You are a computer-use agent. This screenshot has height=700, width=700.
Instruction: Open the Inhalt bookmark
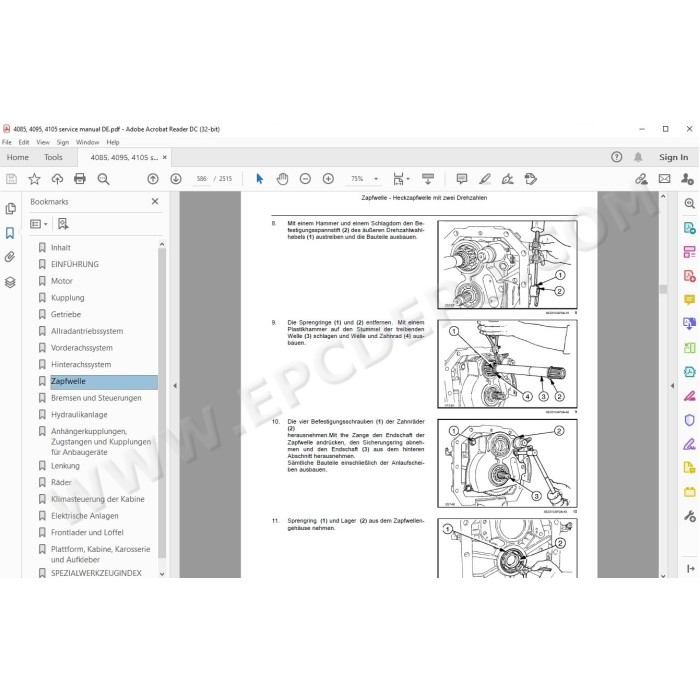pos(61,247)
